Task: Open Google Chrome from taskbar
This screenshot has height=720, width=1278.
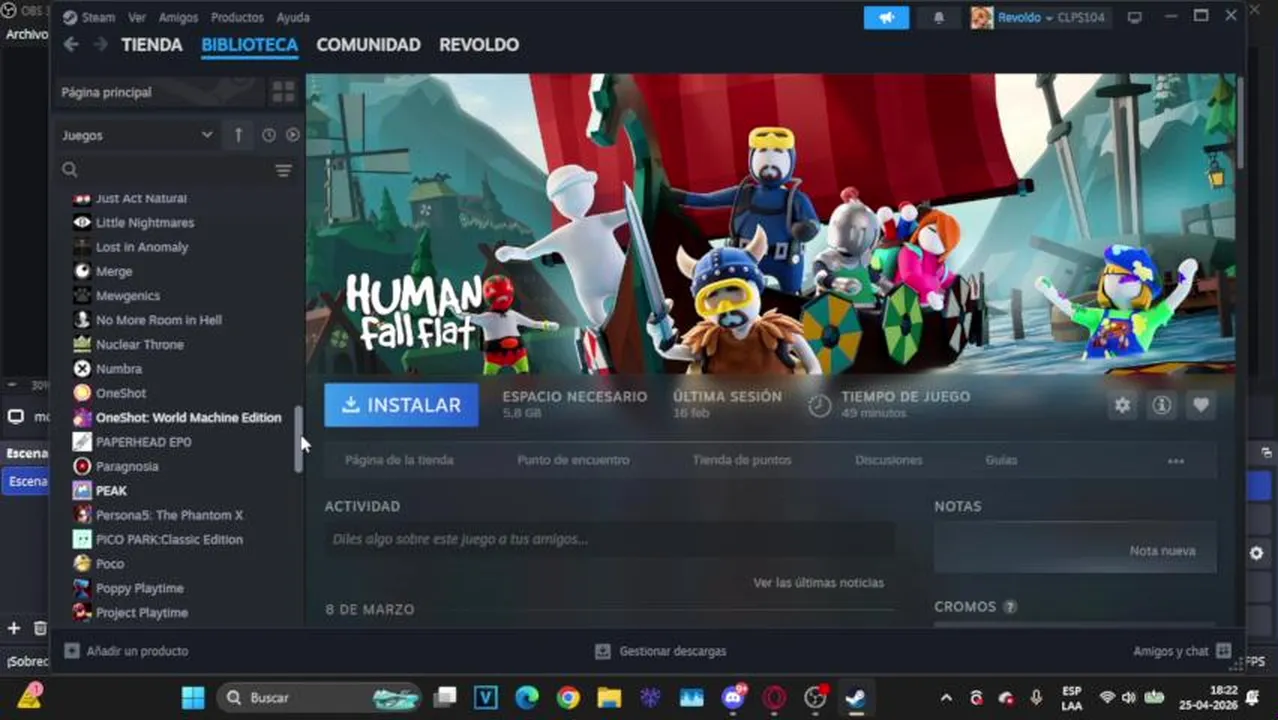Action: tap(568, 697)
